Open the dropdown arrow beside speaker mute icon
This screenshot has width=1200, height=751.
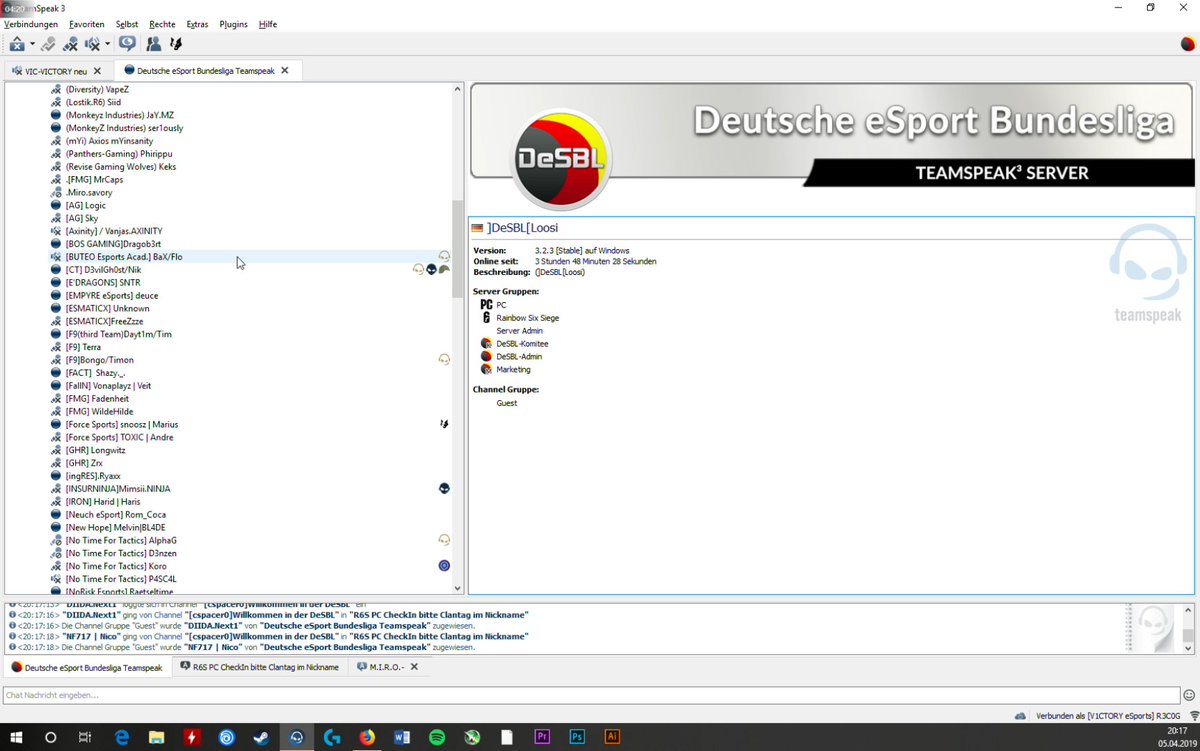[x=107, y=44]
